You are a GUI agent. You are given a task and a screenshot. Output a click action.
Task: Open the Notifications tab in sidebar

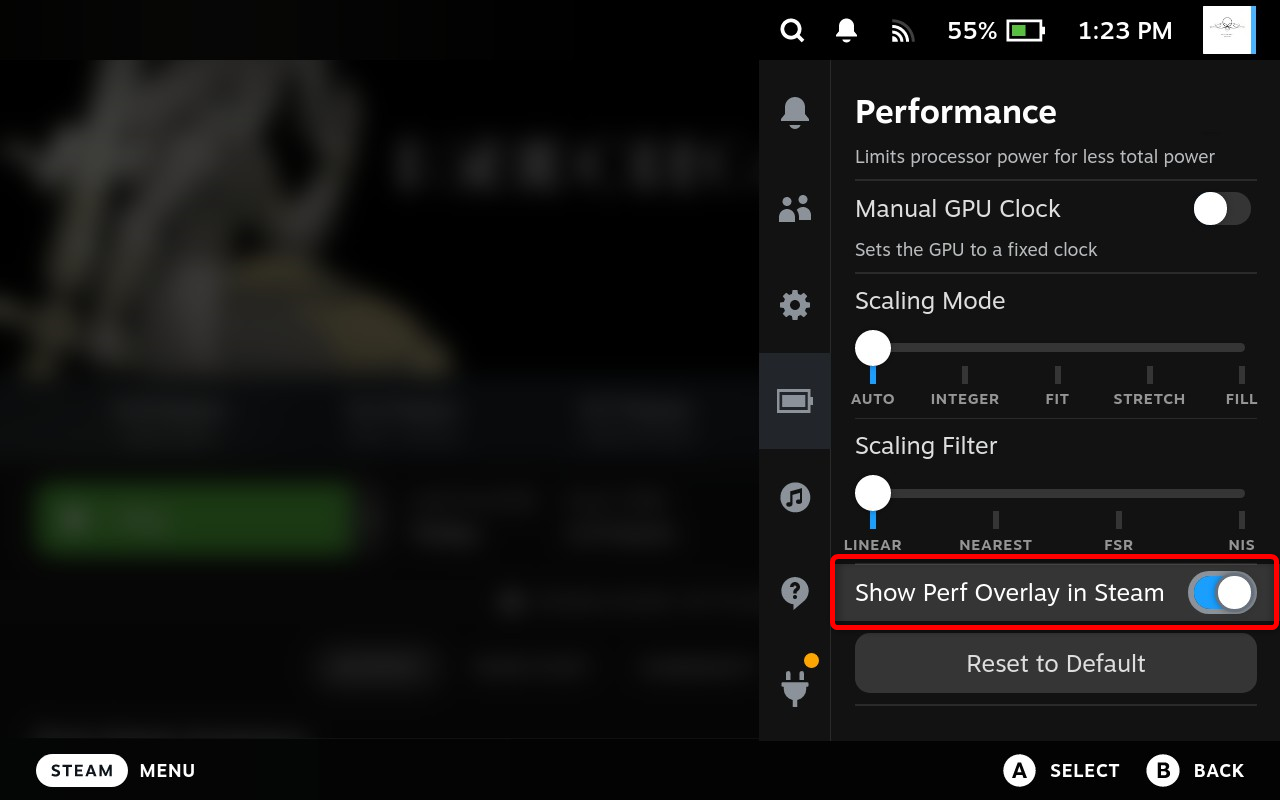click(x=795, y=112)
